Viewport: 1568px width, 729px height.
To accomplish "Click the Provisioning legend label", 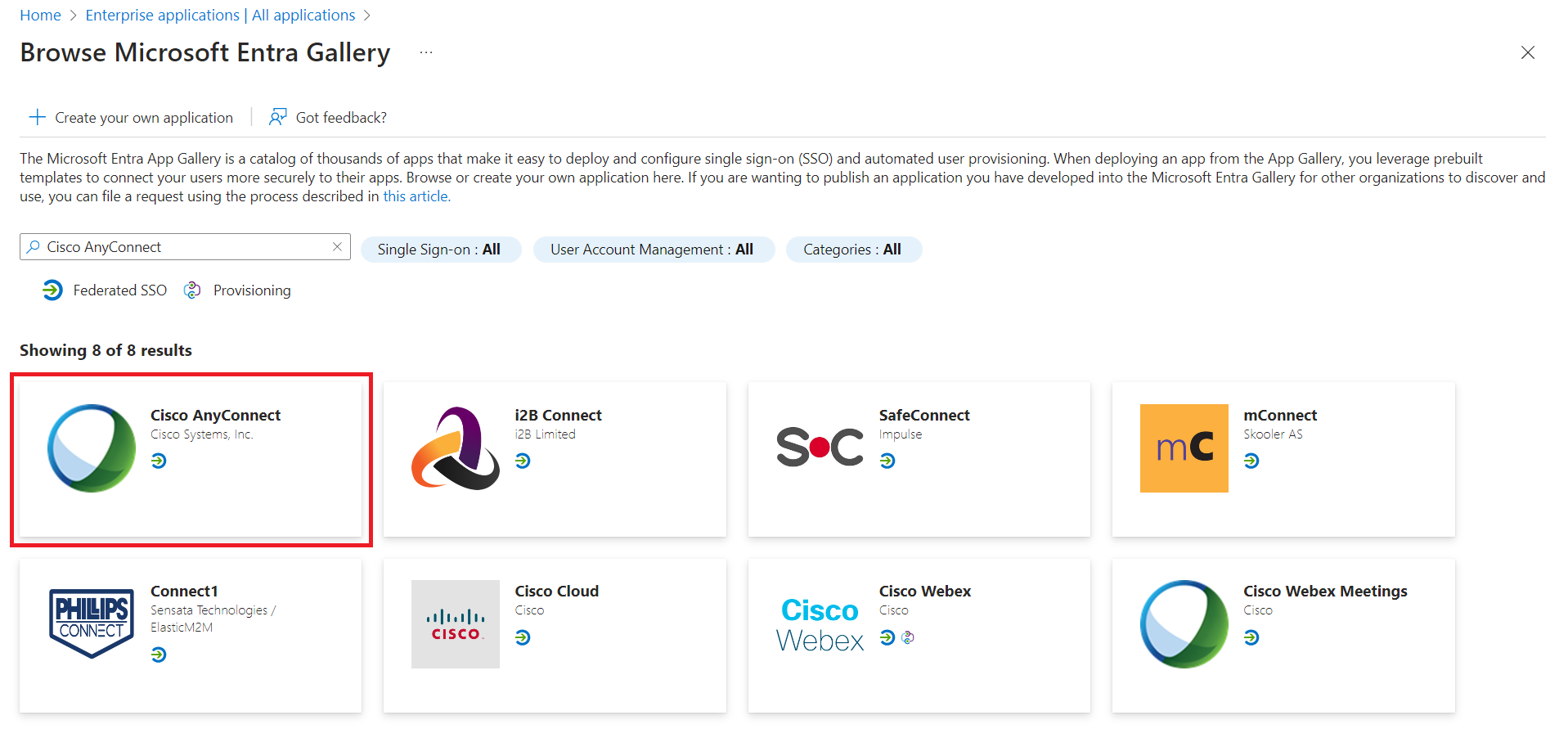I will (x=252, y=290).
